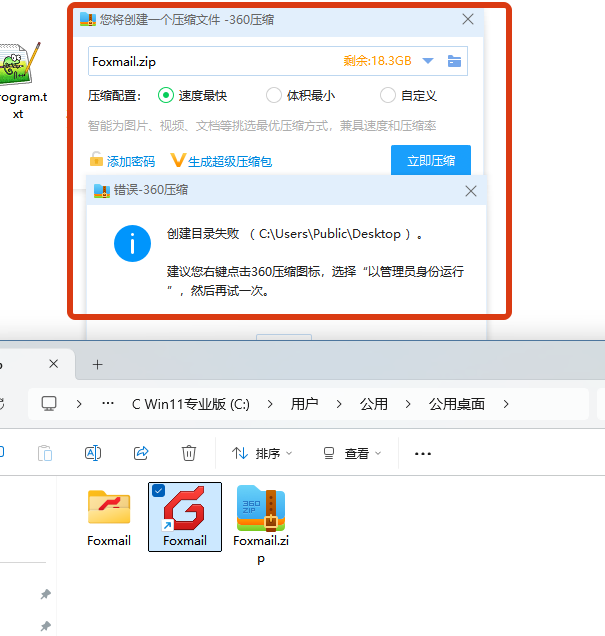Open the 排序 sort dropdown
The image size is (605, 636).
click(x=262, y=453)
